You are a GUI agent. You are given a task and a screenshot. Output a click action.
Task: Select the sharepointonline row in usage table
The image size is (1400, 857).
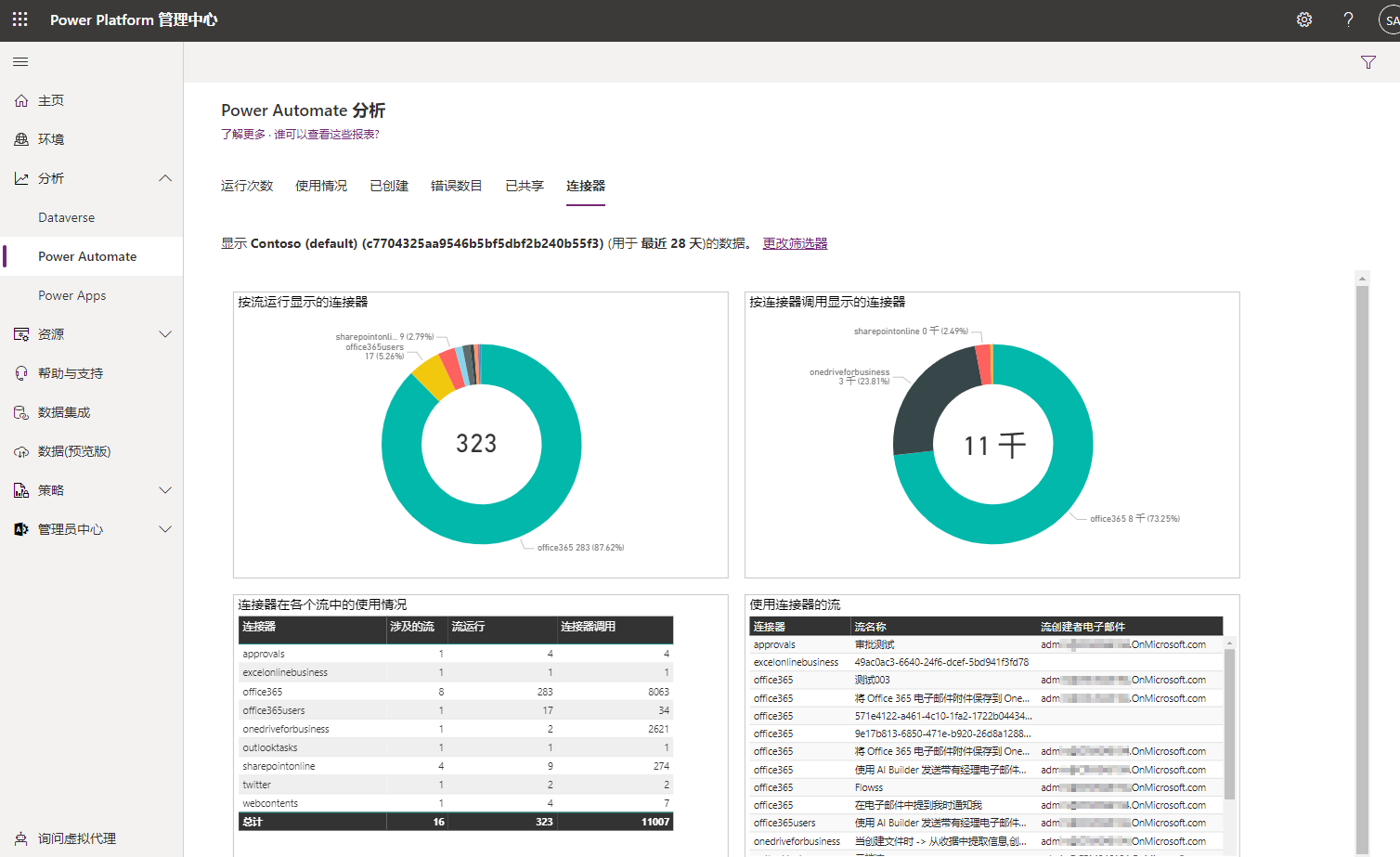[456, 766]
